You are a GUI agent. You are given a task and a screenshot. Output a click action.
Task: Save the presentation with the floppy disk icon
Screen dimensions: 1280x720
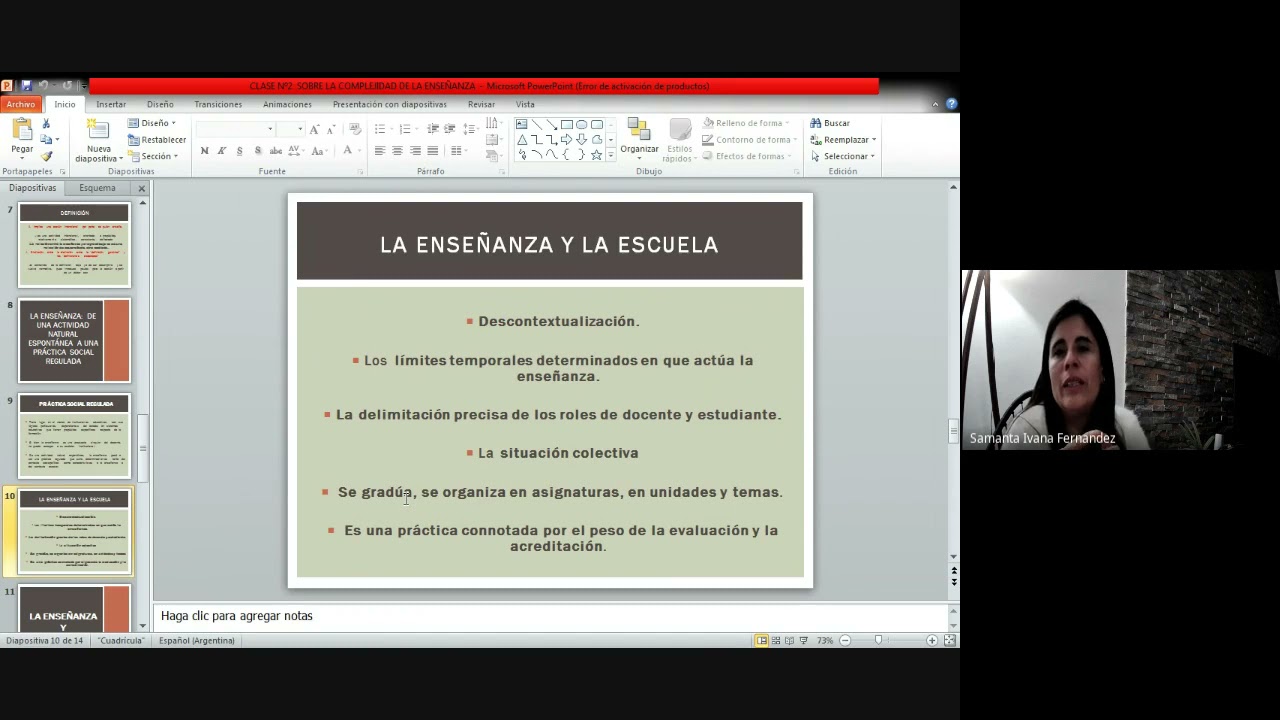click(x=26, y=86)
